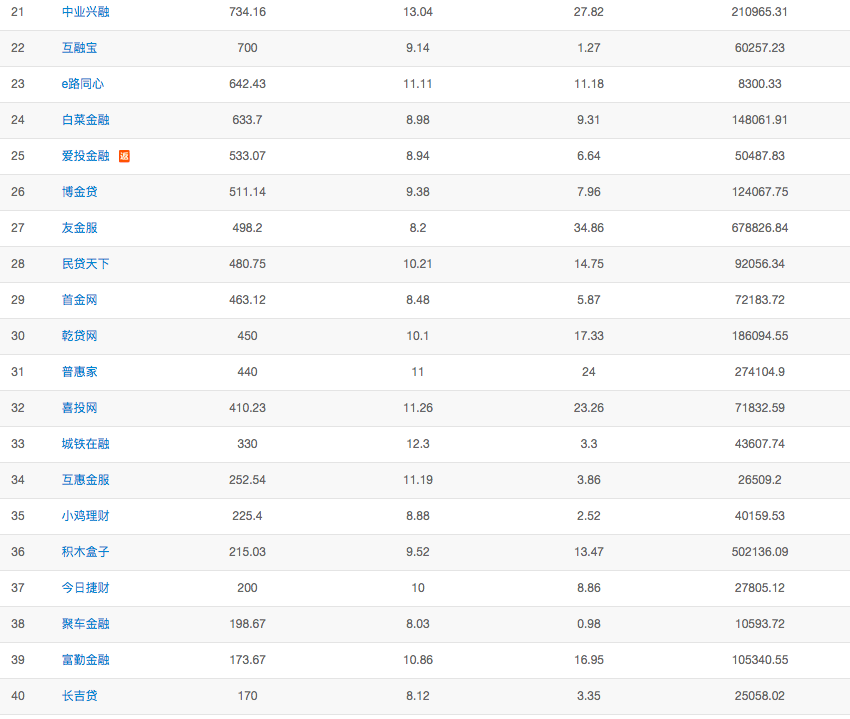This screenshot has height=719, width=850.
Task: Select the 700 value for 互融宝
Action: [x=247, y=48]
